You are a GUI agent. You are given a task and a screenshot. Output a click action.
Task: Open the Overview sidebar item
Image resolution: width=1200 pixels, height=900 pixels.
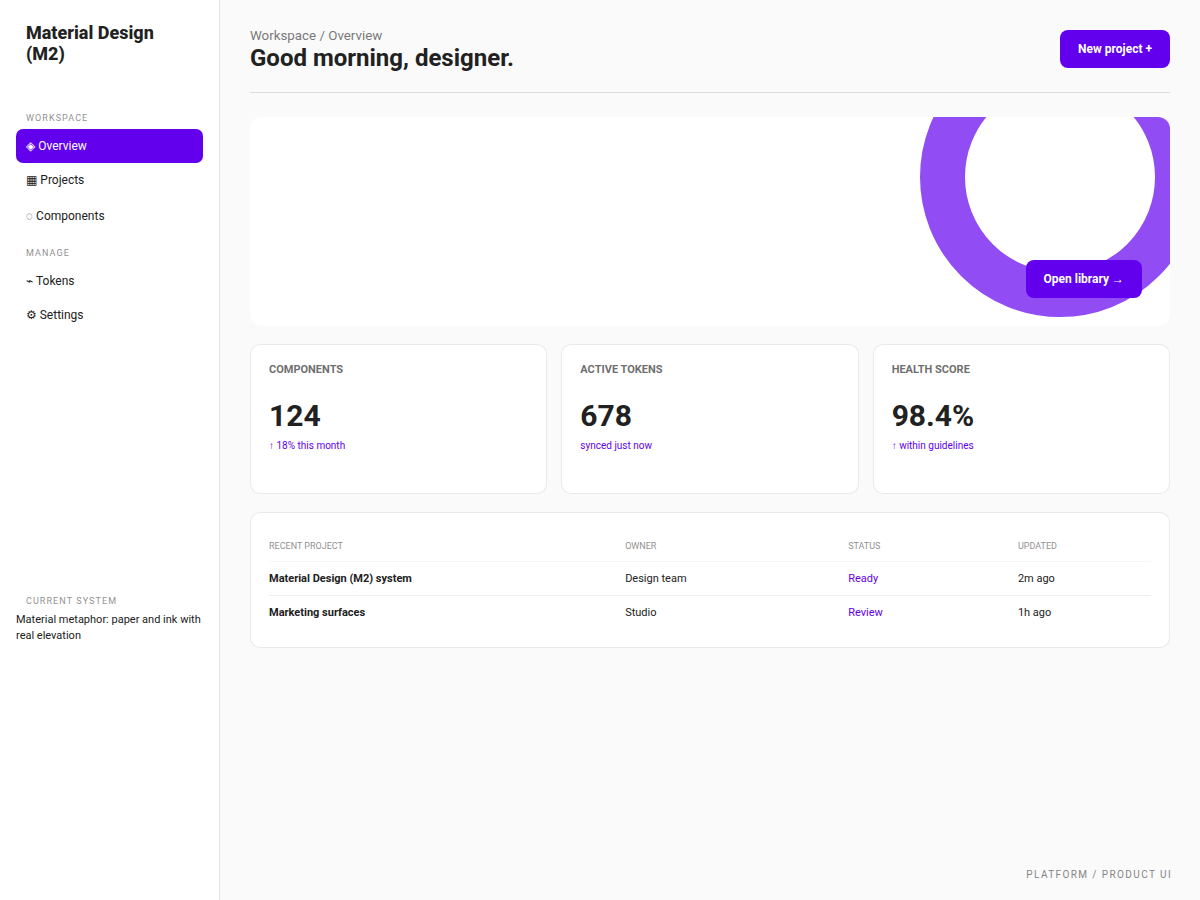pos(109,146)
